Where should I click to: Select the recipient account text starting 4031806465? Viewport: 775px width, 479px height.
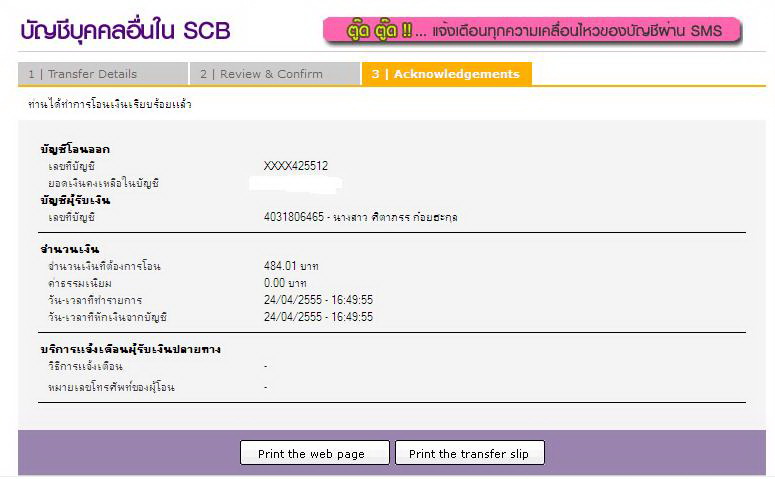(360, 217)
